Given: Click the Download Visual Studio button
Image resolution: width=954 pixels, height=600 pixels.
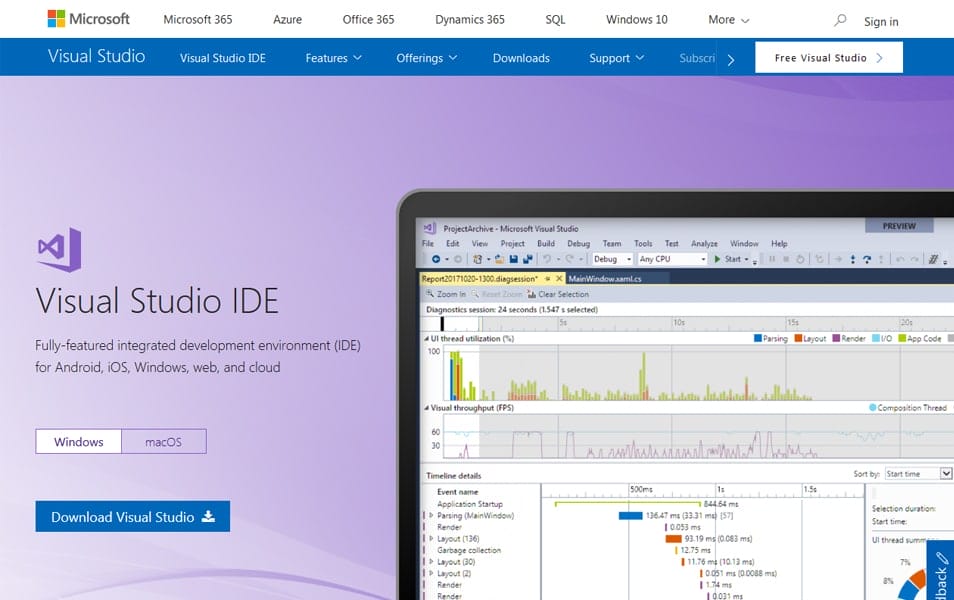Looking at the screenshot, I should click(x=132, y=517).
